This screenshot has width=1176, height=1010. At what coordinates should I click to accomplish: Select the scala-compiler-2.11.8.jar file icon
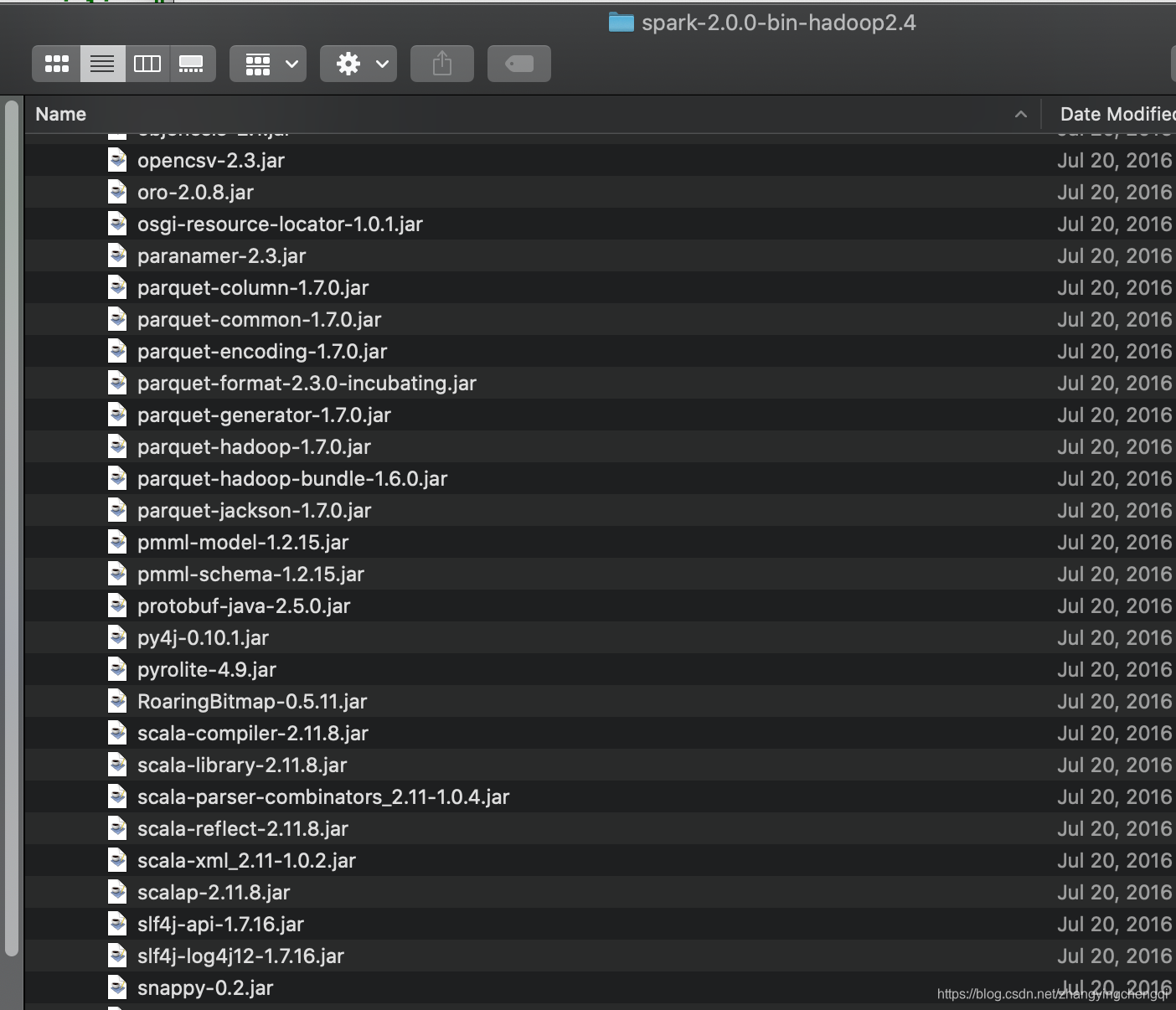(117, 733)
